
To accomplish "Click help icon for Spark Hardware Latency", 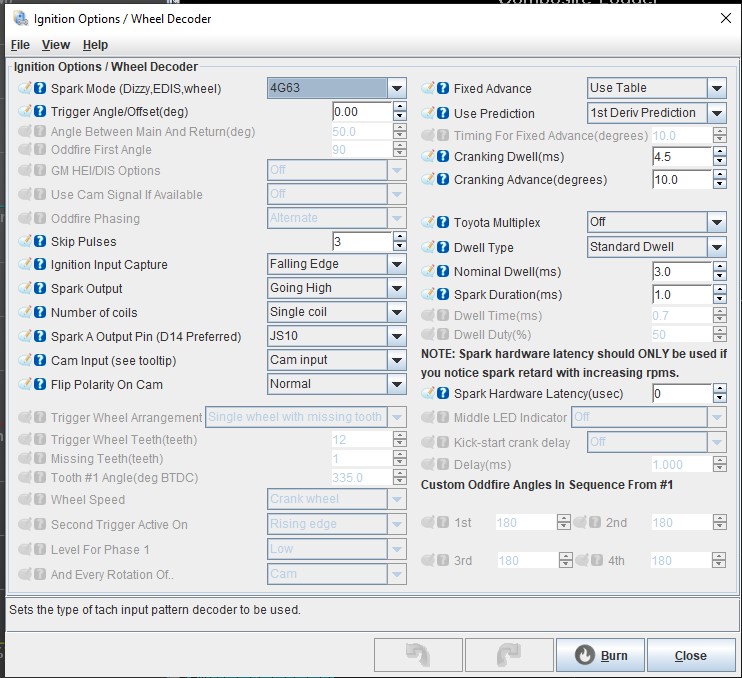I will [x=443, y=394].
